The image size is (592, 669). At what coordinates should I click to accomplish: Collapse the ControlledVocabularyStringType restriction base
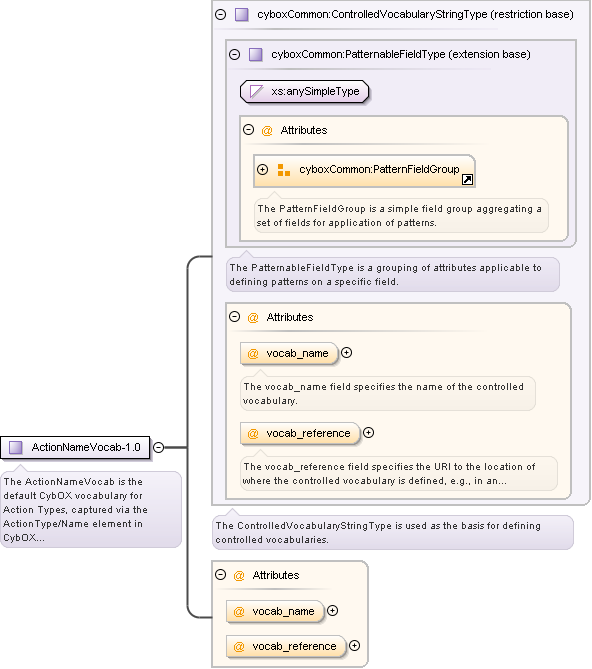point(221,15)
